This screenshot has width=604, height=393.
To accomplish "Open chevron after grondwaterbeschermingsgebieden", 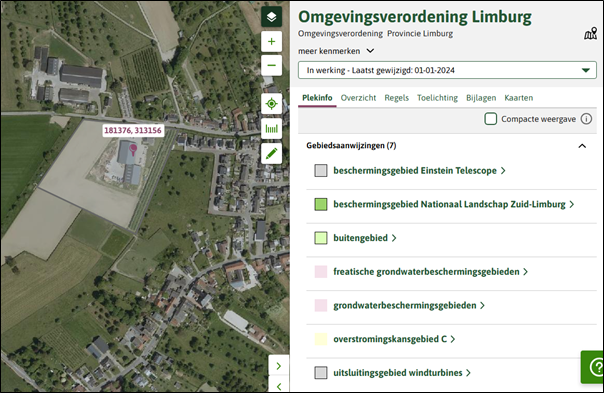I will point(482,306).
